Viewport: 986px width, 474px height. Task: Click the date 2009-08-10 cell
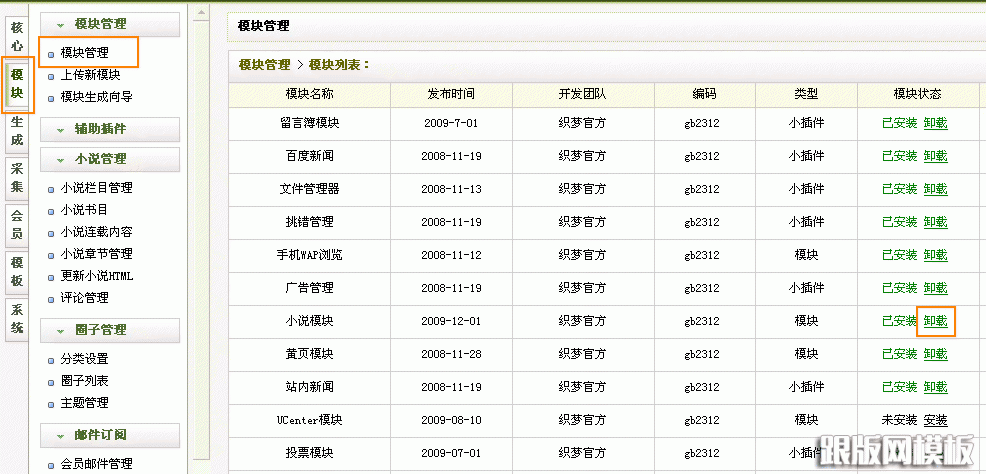point(451,420)
